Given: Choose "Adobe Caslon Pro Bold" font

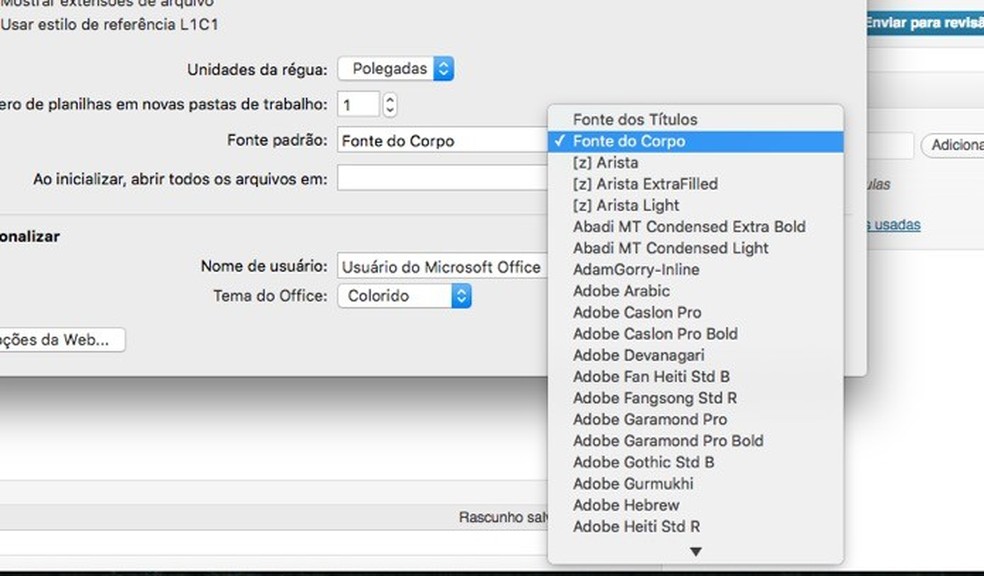Looking at the screenshot, I should pyautogui.click(x=655, y=333).
